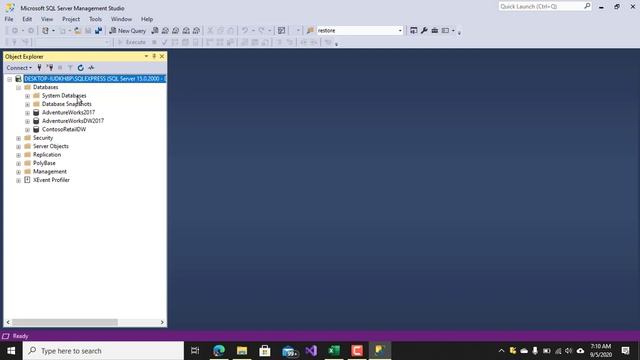Screen dimensions: 640x360
Task: Open the 'restore' search combo box
Action: tap(360, 31)
